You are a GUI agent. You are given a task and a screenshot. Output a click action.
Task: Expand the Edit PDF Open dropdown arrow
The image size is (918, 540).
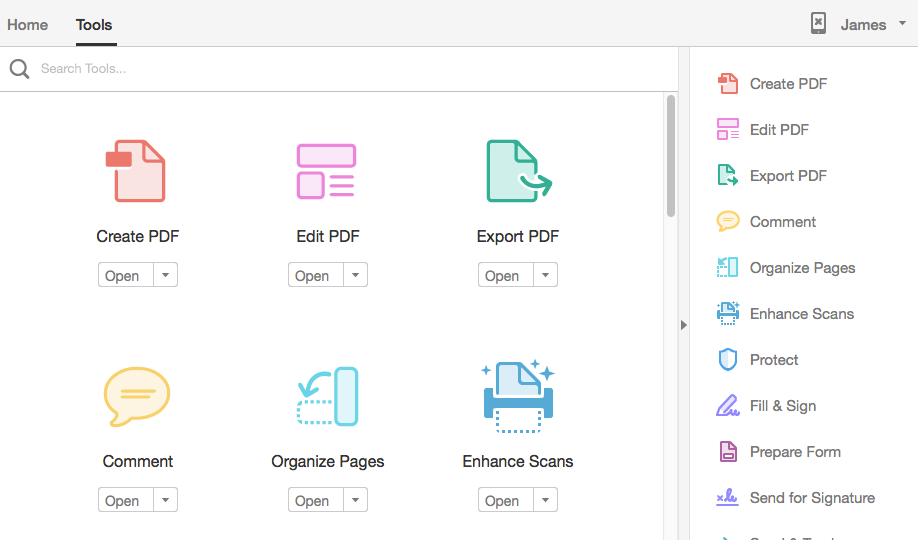coord(355,275)
